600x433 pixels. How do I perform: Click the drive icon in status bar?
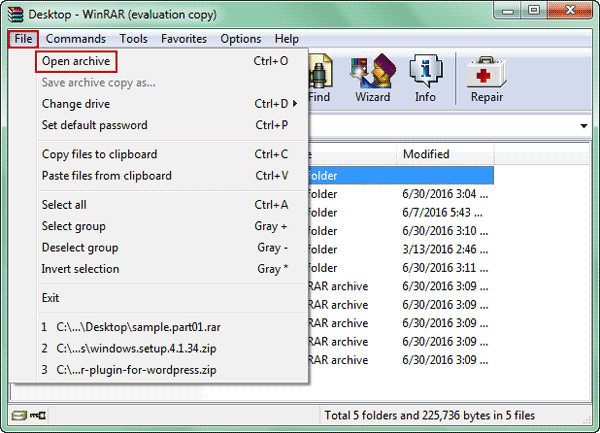coord(19,415)
